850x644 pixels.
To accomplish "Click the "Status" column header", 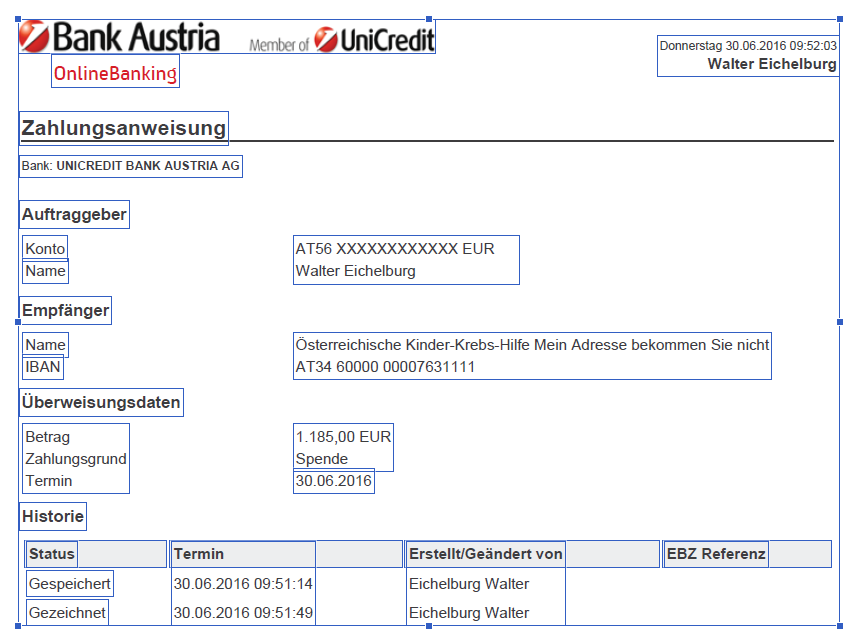I will pyautogui.click(x=51, y=553).
